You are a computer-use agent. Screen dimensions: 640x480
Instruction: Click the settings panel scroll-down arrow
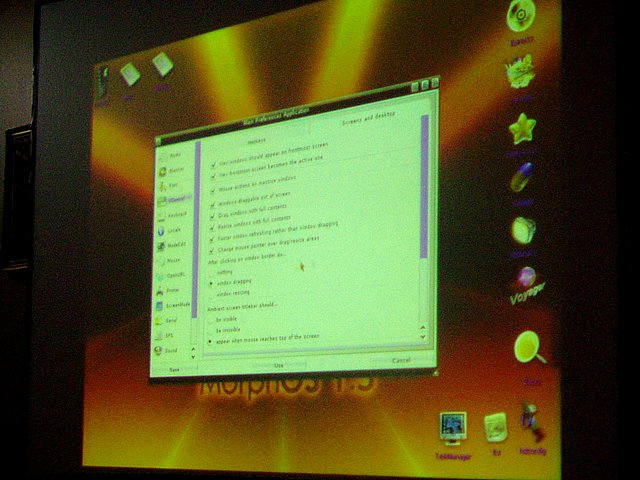pos(423,336)
